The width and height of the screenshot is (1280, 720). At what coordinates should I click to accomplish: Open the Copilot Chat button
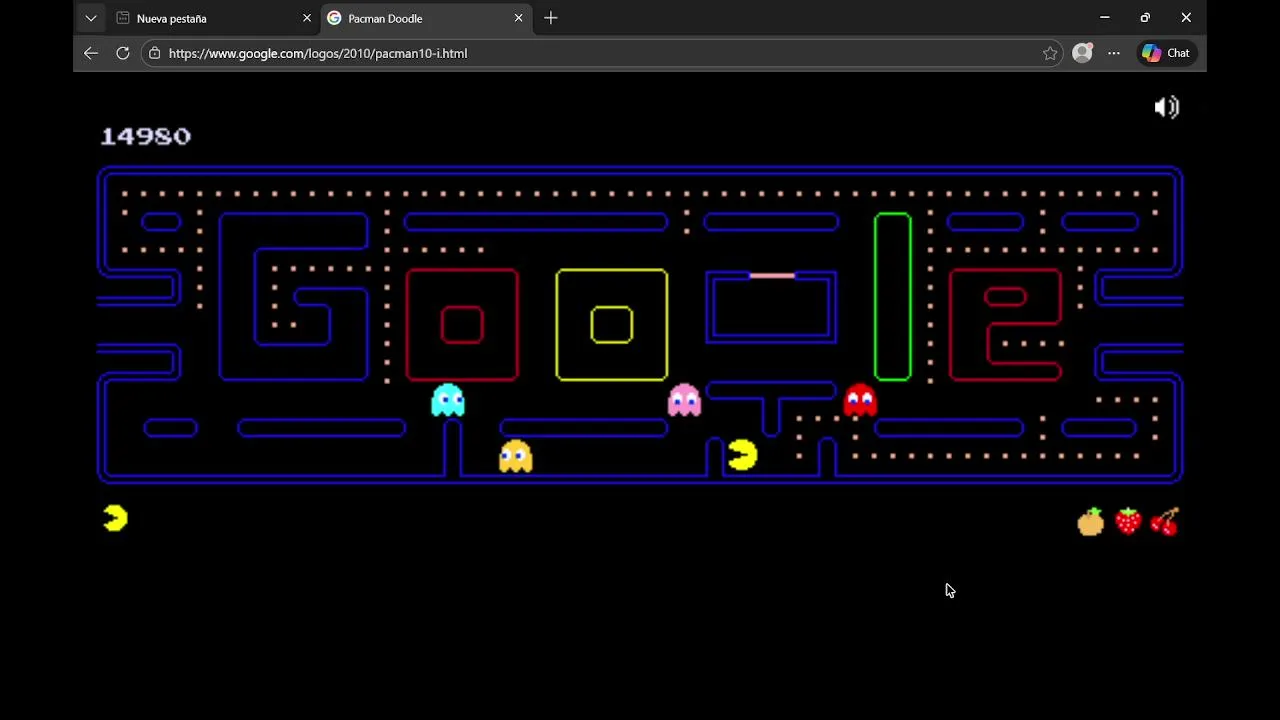point(1166,53)
